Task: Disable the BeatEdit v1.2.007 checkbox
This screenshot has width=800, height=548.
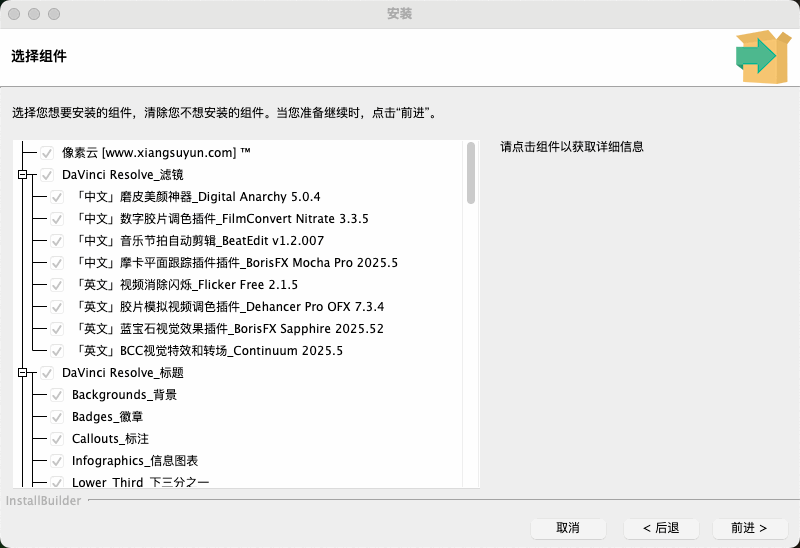Action: coord(57,241)
